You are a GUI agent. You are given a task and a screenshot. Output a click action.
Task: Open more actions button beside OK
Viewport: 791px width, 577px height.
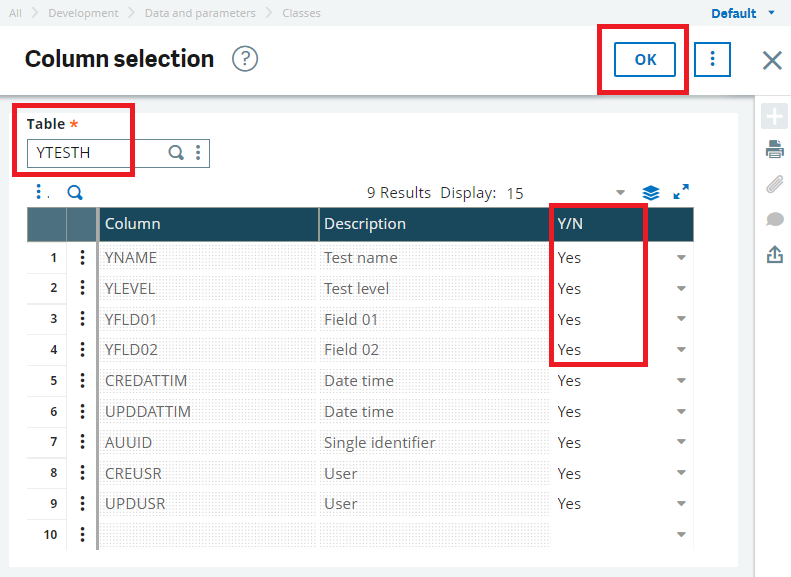712,60
